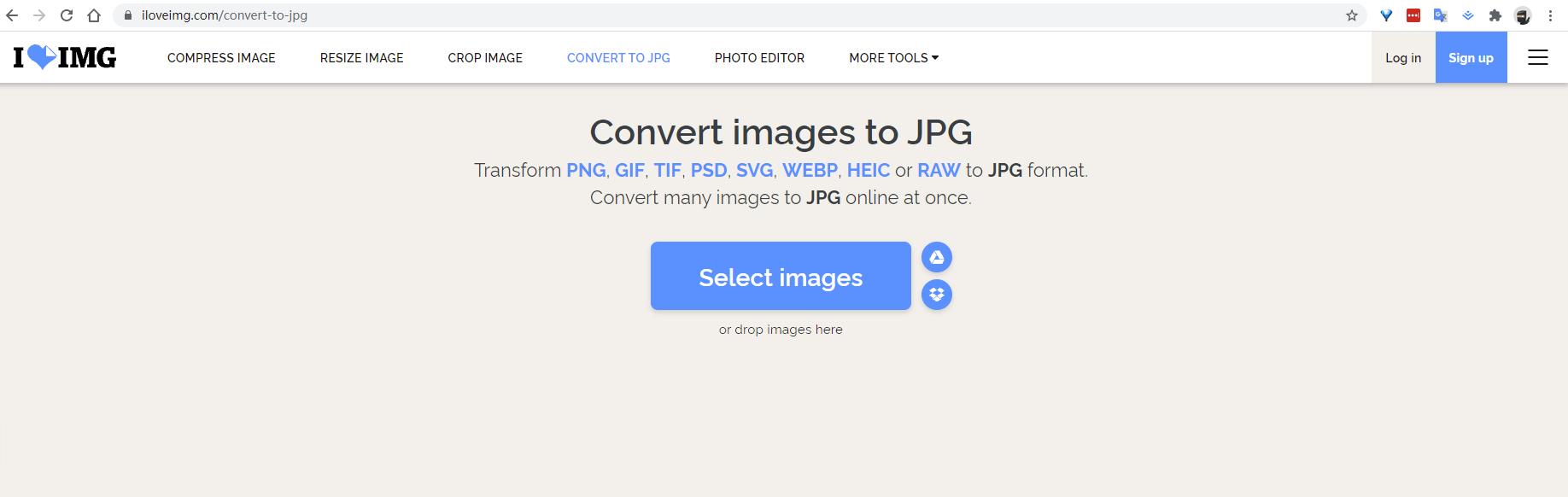The height and width of the screenshot is (497, 1568).
Task: Open the PHOTO EDITOR page
Action: click(759, 58)
